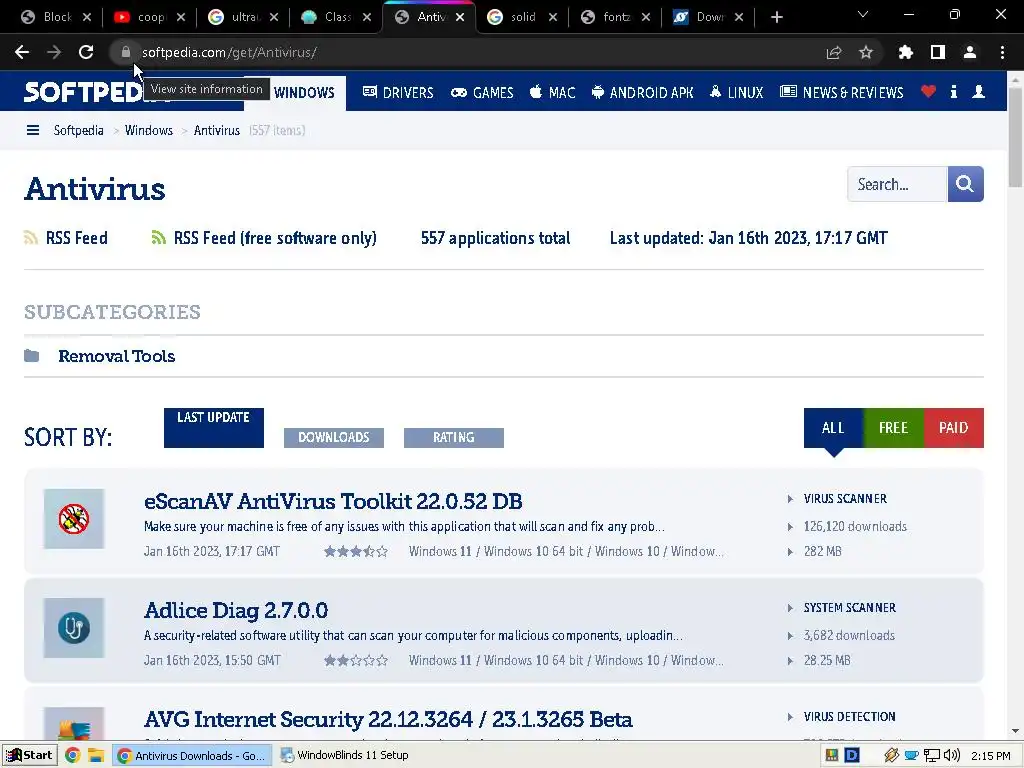Click the green RSS Feed free software icon

[159, 238]
